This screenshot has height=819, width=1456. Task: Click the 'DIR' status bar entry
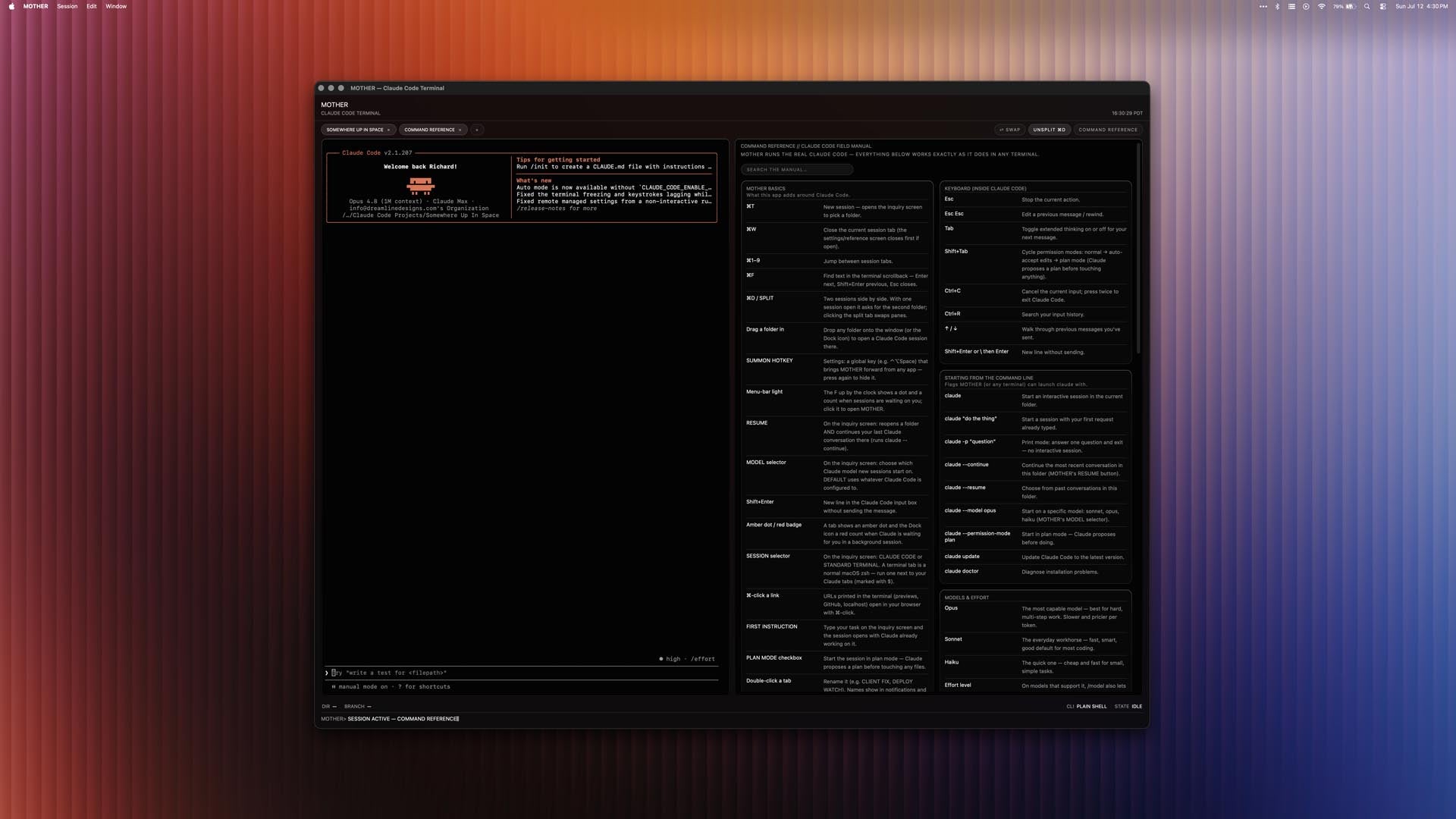(328, 707)
